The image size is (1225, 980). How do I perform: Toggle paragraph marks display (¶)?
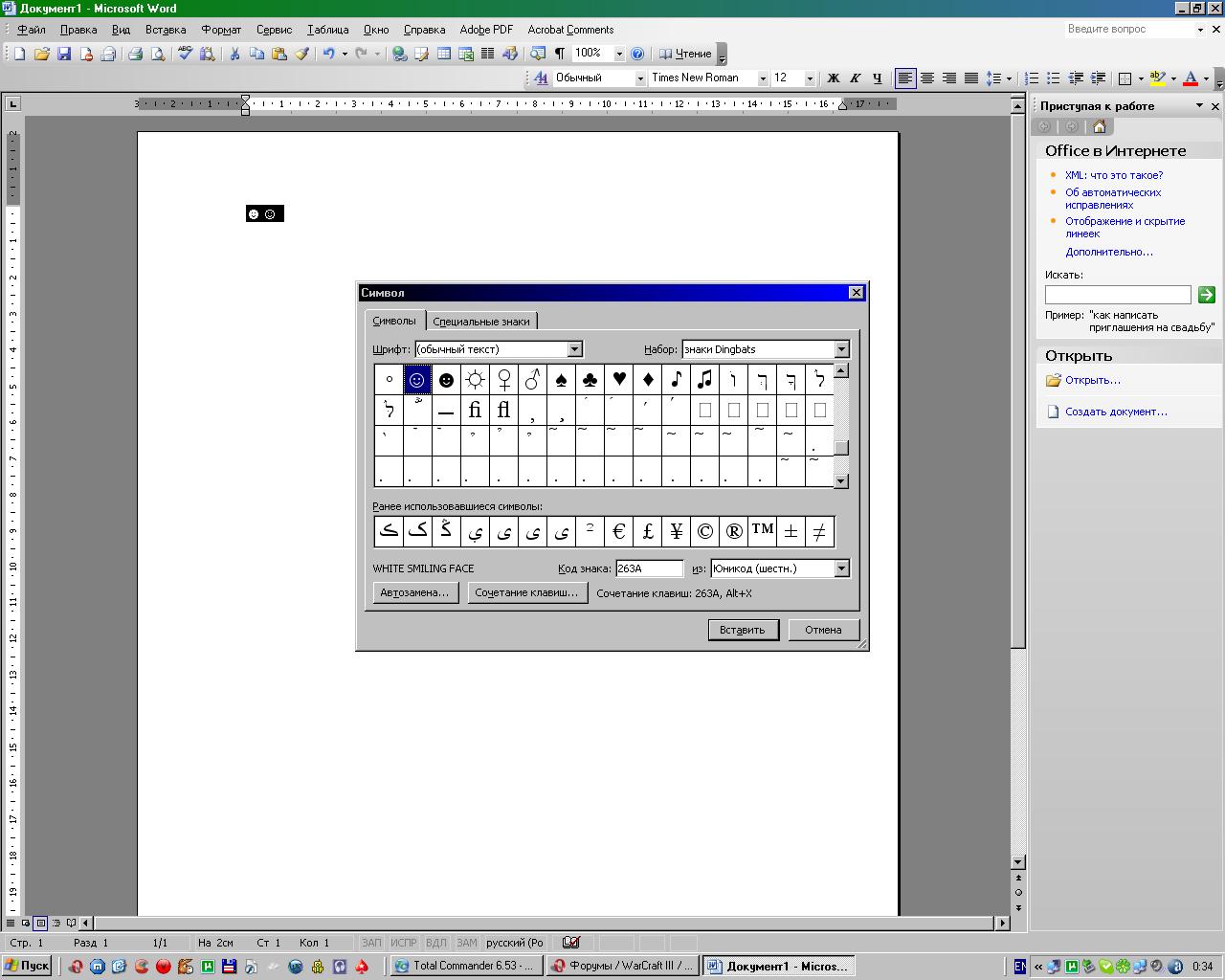tap(559, 54)
